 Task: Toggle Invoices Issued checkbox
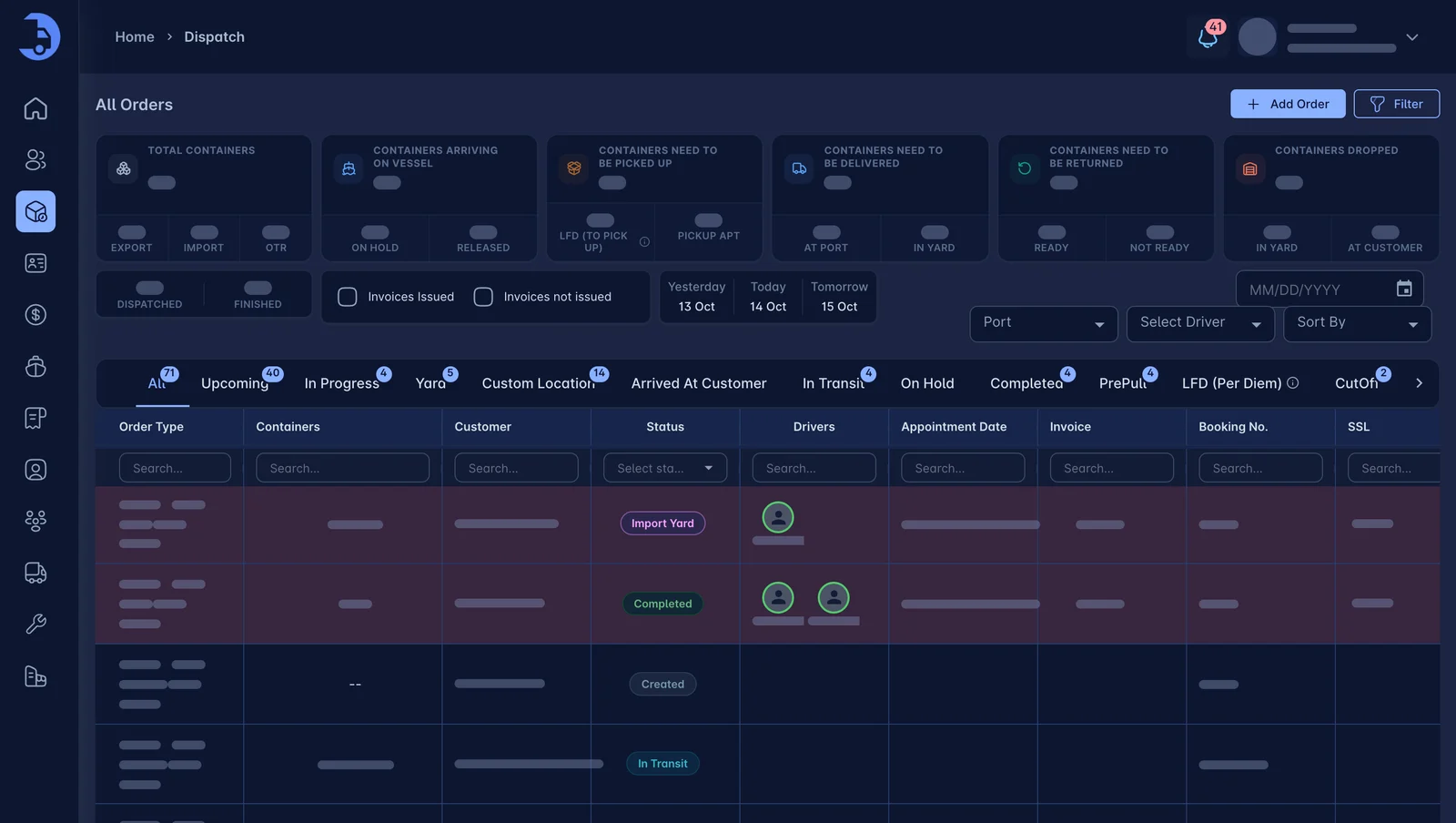(x=348, y=297)
